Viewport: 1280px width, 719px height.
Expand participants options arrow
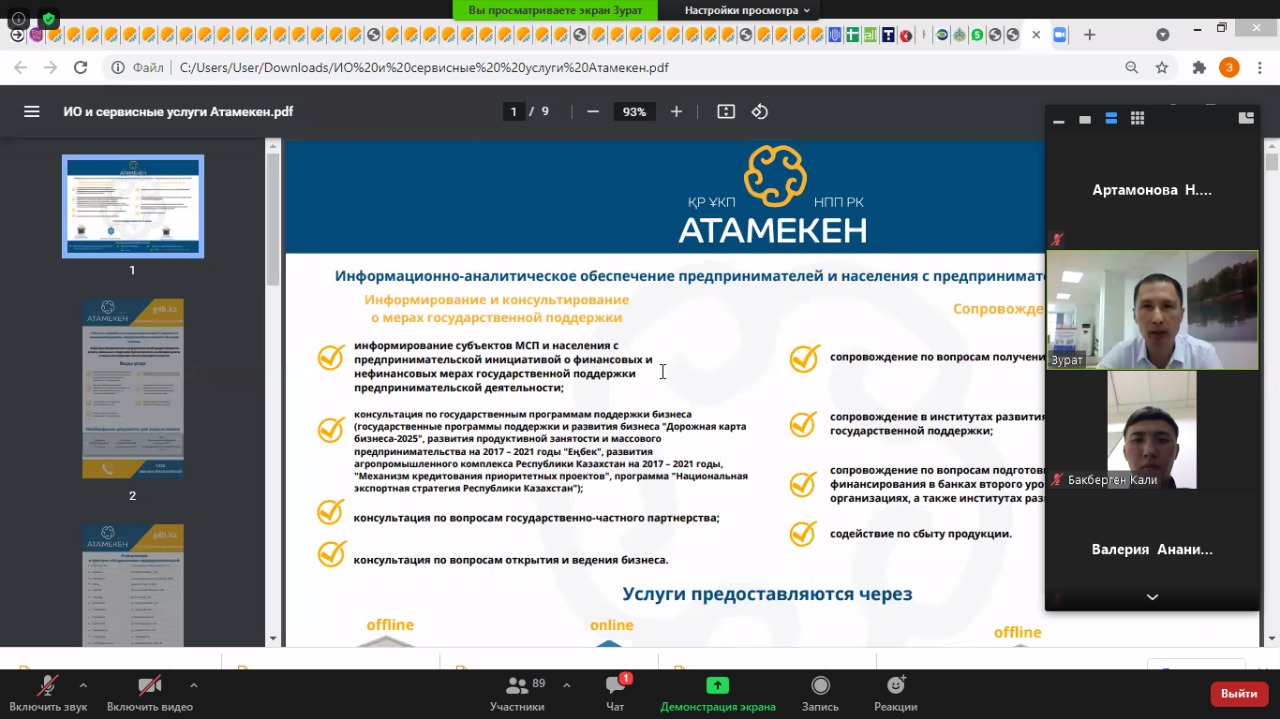(567, 685)
